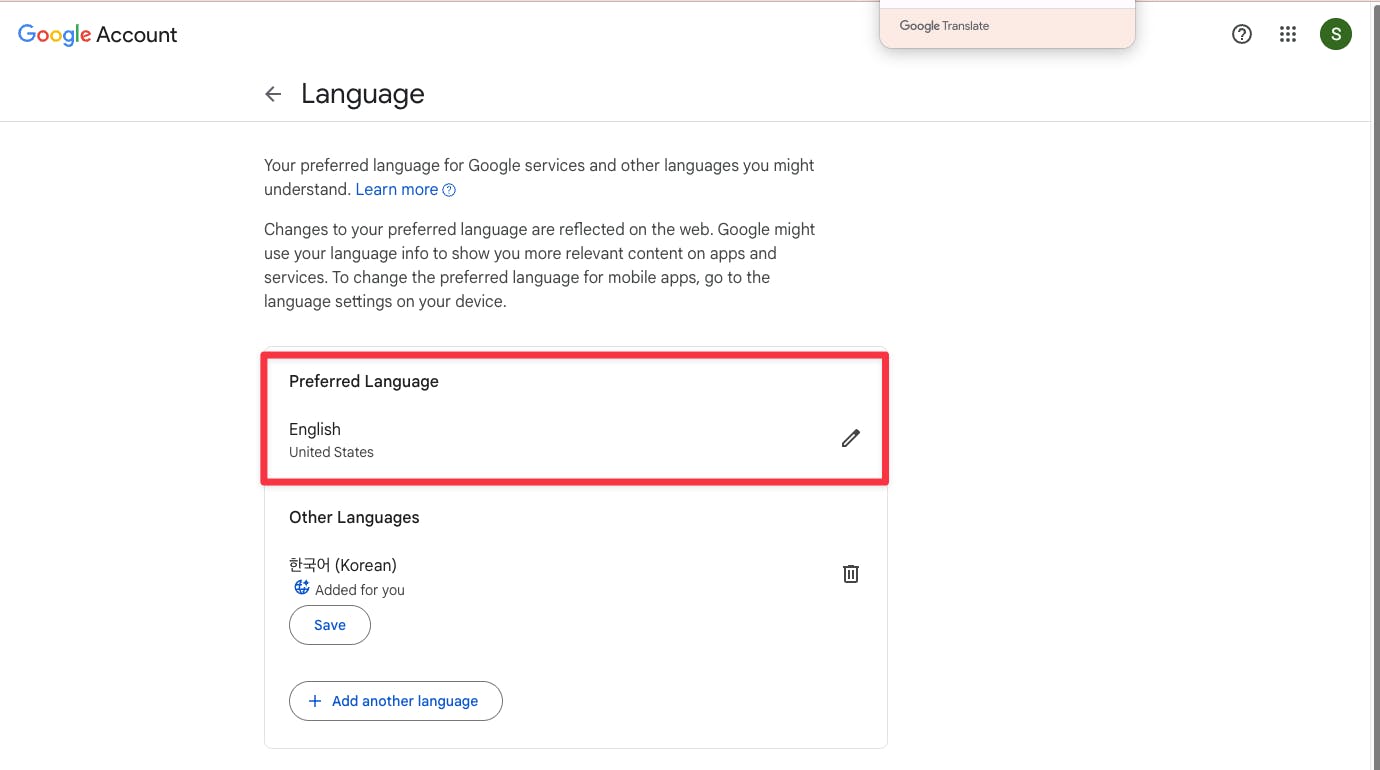Open the Help icon in the header
1380x770 pixels.
(1242, 33)
